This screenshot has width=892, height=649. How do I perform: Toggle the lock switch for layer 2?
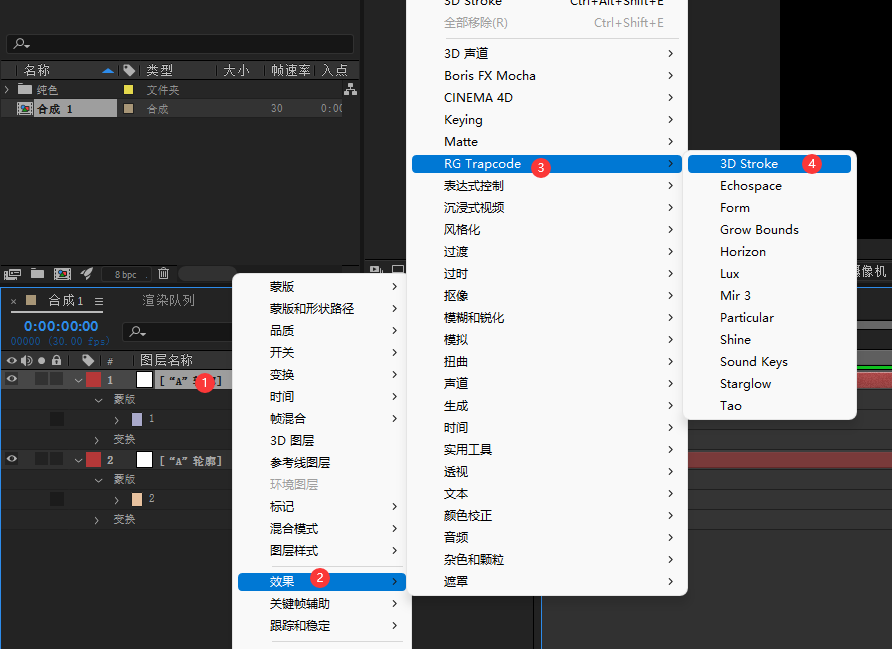tap(56, 458)
